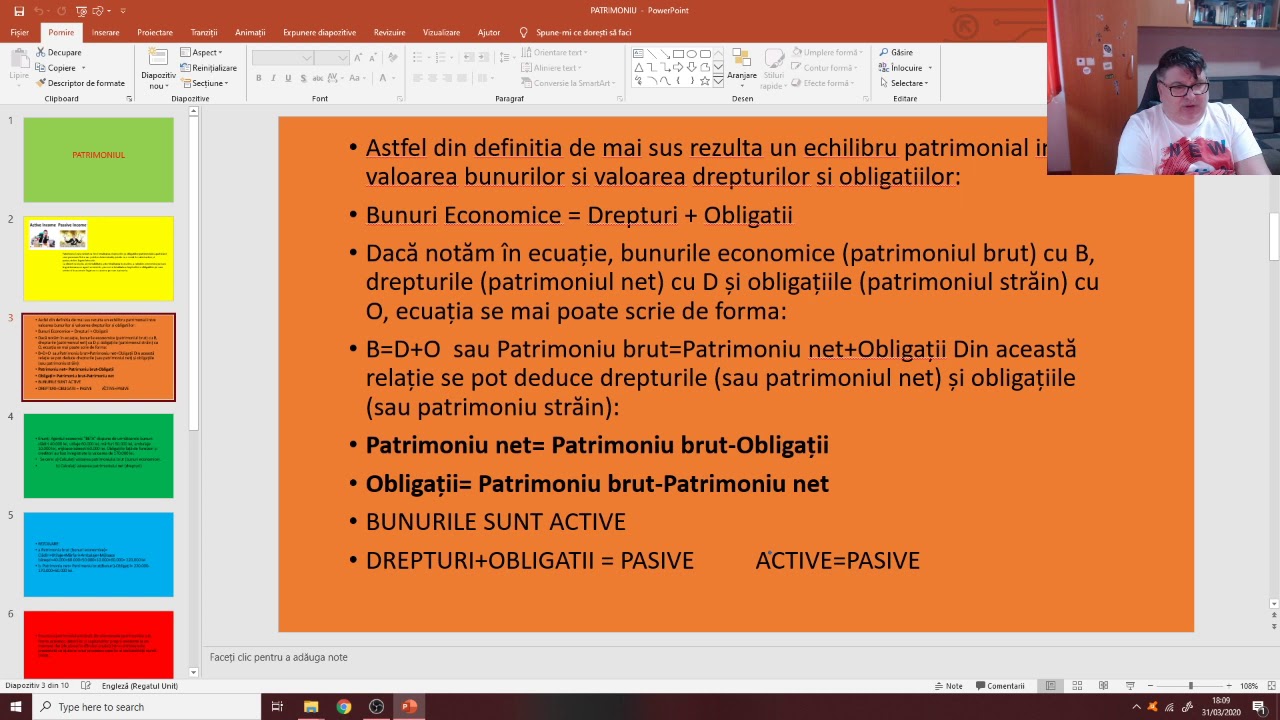The height and width of the screenshot is (720, 1280).
Task: Select the star shape
Action: 704,80
